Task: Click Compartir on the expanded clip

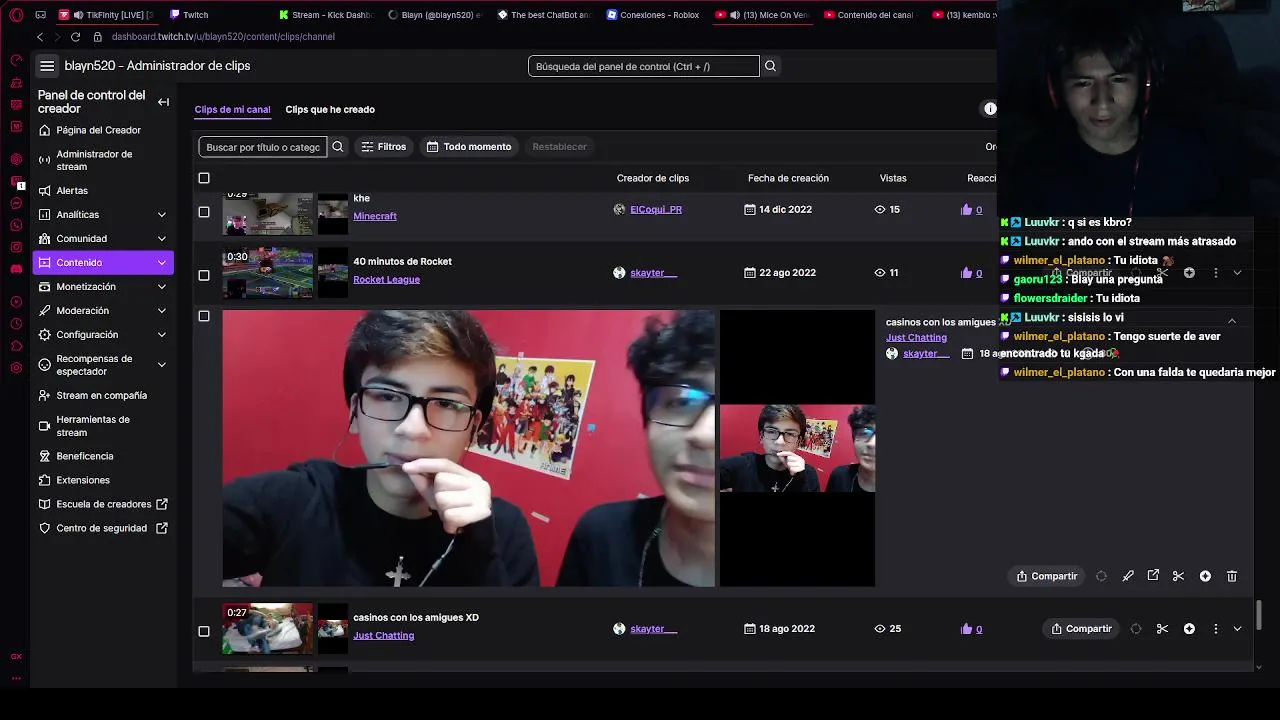Action: [x=1047, y=576]
